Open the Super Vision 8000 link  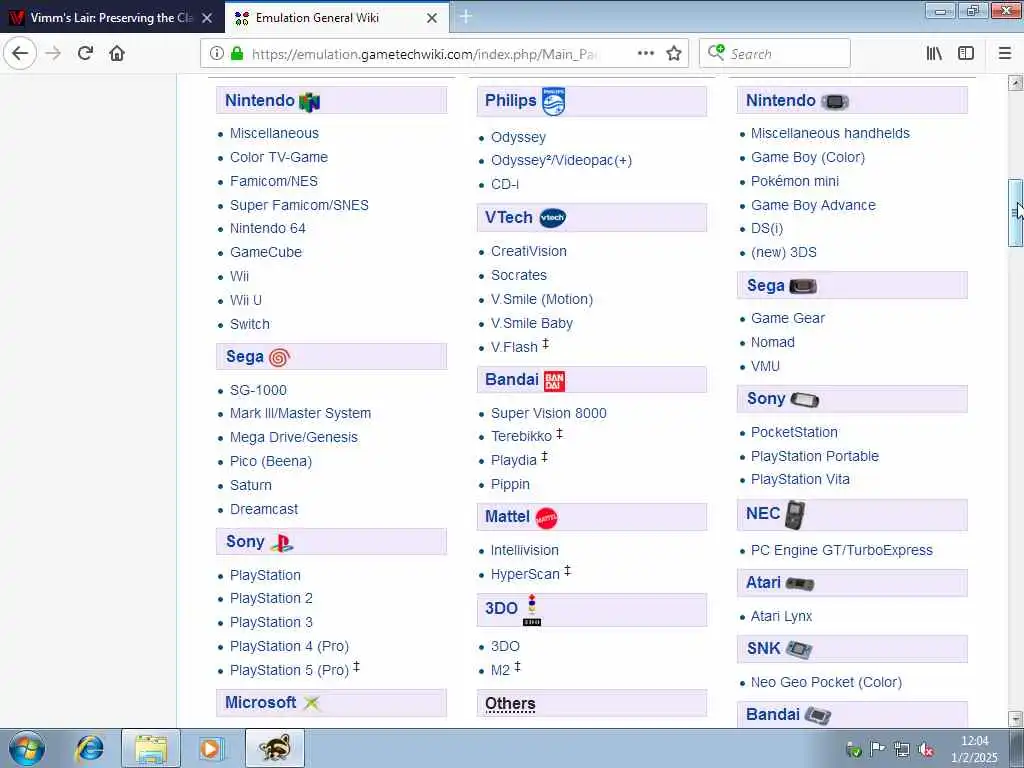pyautogui.click(x=549, y=413)
